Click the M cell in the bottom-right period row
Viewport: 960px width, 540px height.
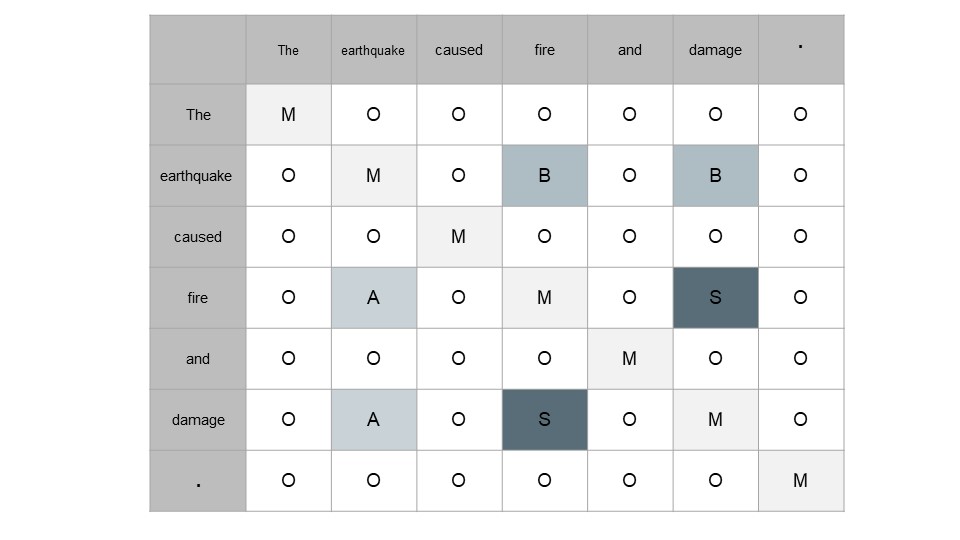[801, 481]
